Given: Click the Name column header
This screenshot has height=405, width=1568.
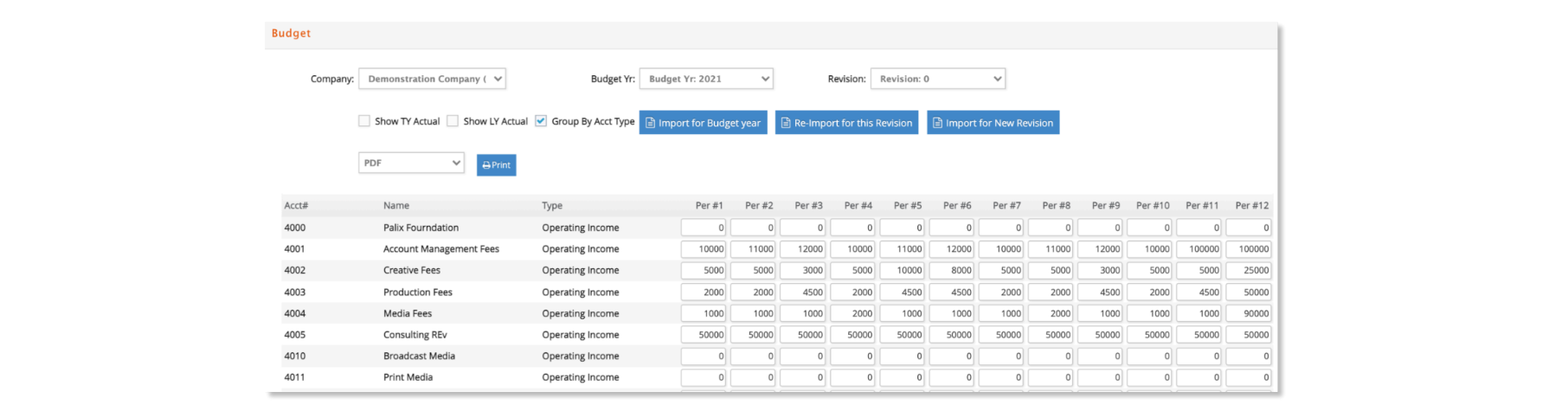Looking at the screenshot, I should pos(396,206).
